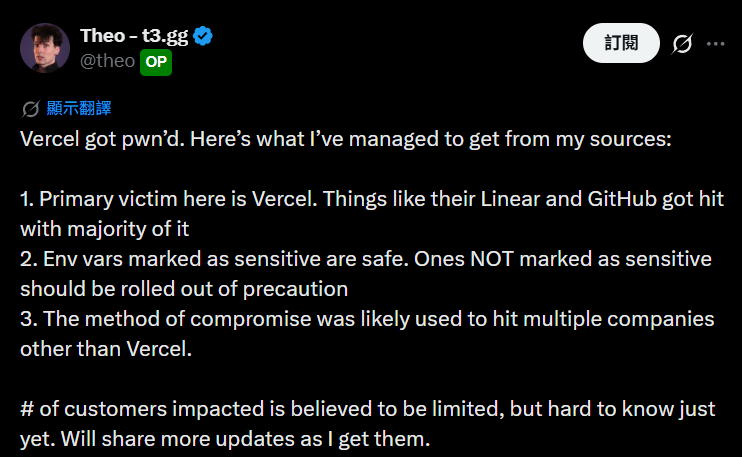The width and height of the screenshot is (742, 457).
Task: Click the "other than Vercel." line
Action: pyautogui.click(x=106, y=349)
